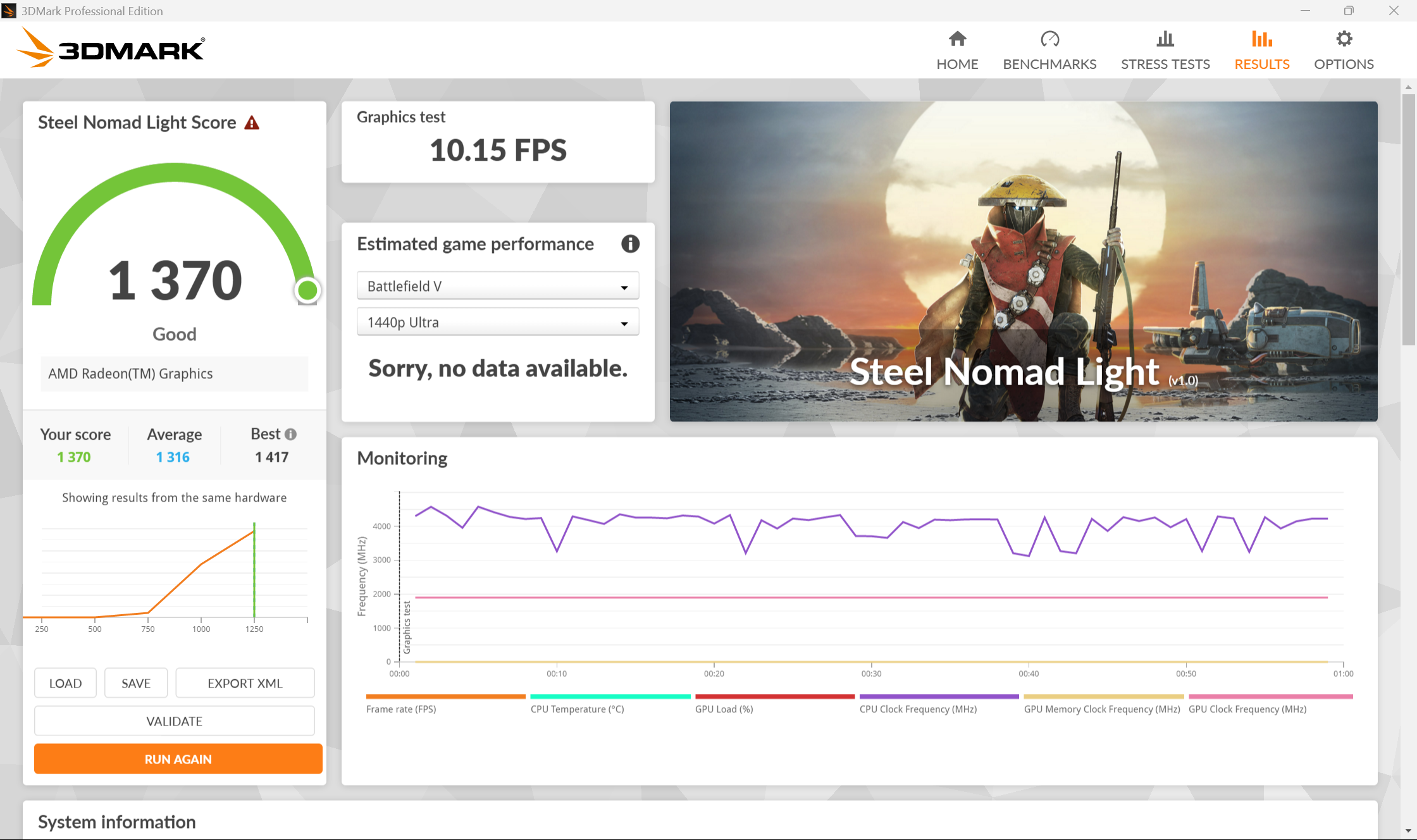Viewport: 1417px width, 840px height.
Task: Click the Home house icon
Action: point(957,39)
